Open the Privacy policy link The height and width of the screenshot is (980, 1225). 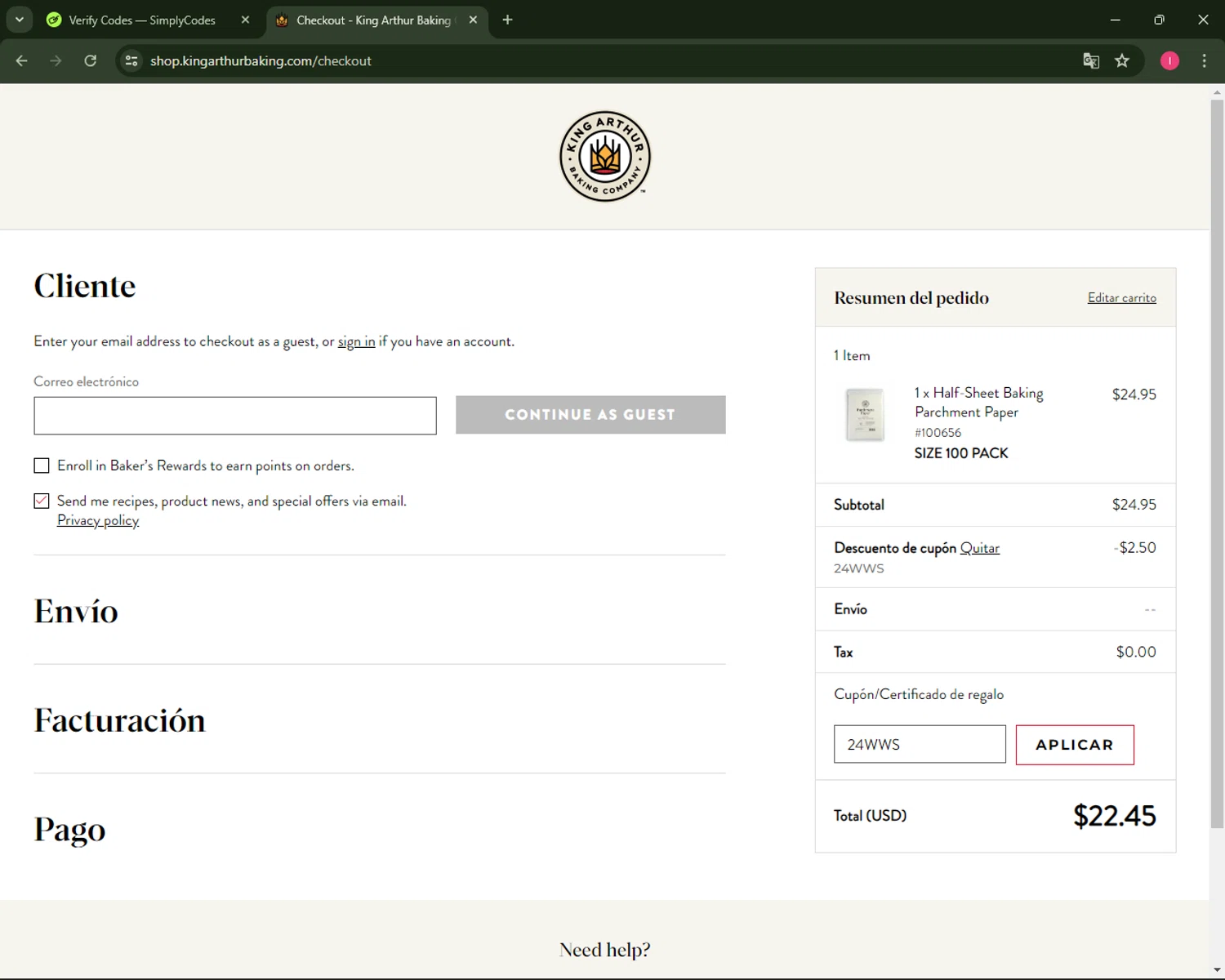98,520
